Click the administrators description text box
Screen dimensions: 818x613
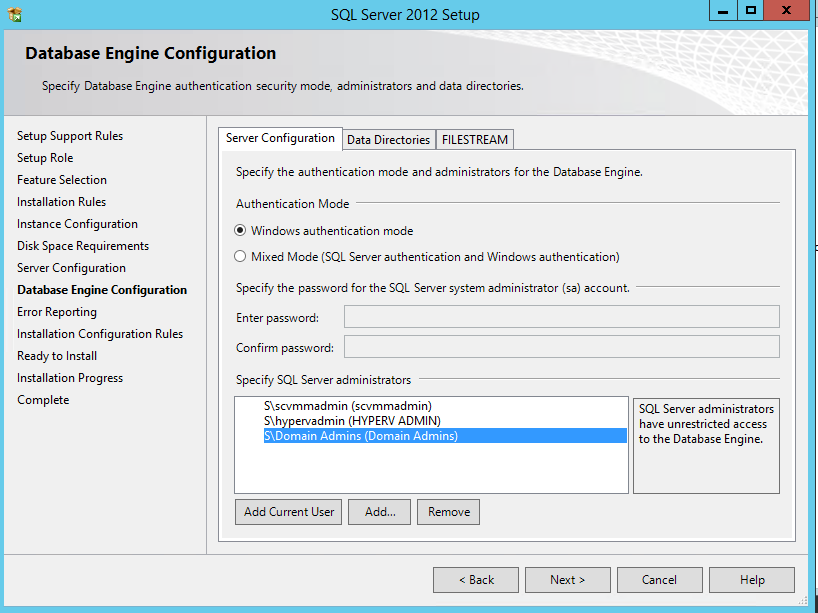pyautogui.click(x=706, y=446)
